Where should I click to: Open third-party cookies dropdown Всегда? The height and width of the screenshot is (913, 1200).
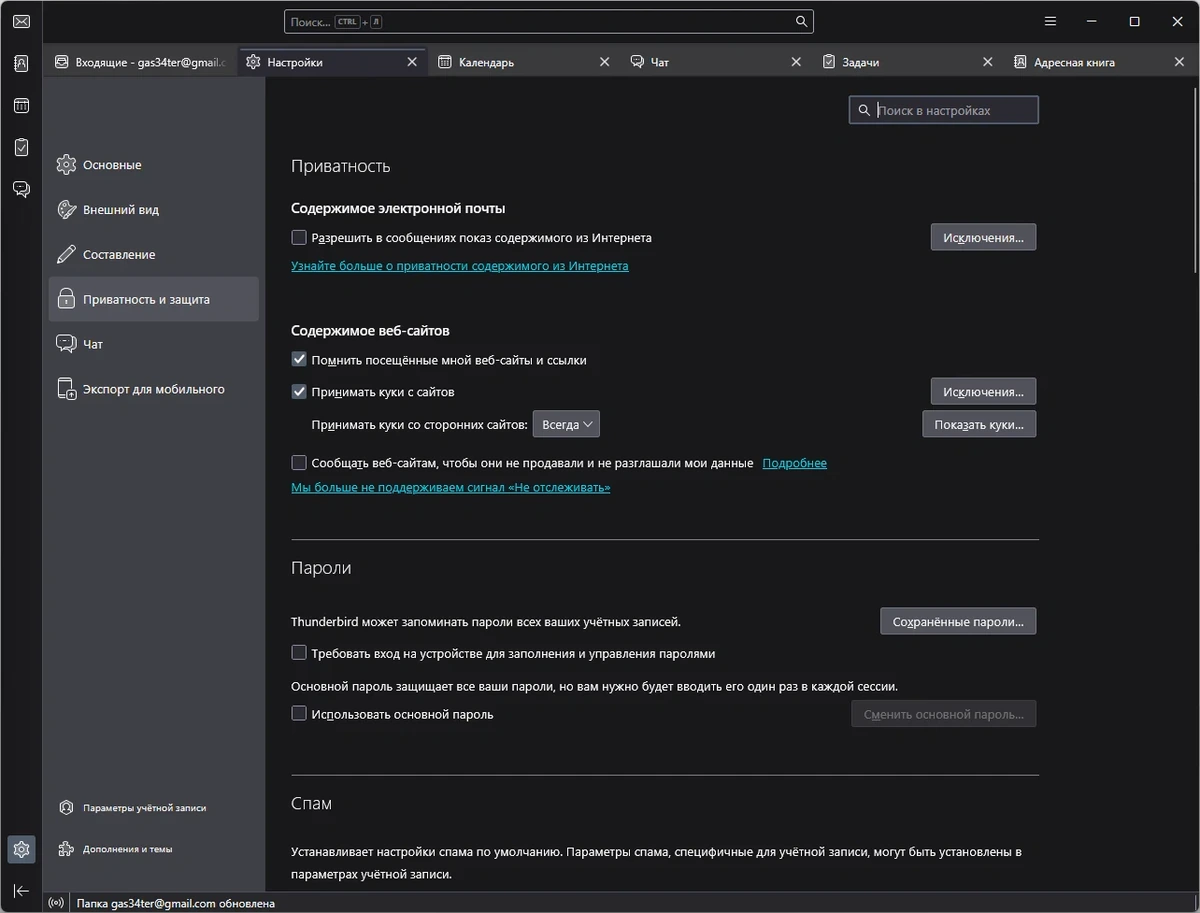point(566,424)
